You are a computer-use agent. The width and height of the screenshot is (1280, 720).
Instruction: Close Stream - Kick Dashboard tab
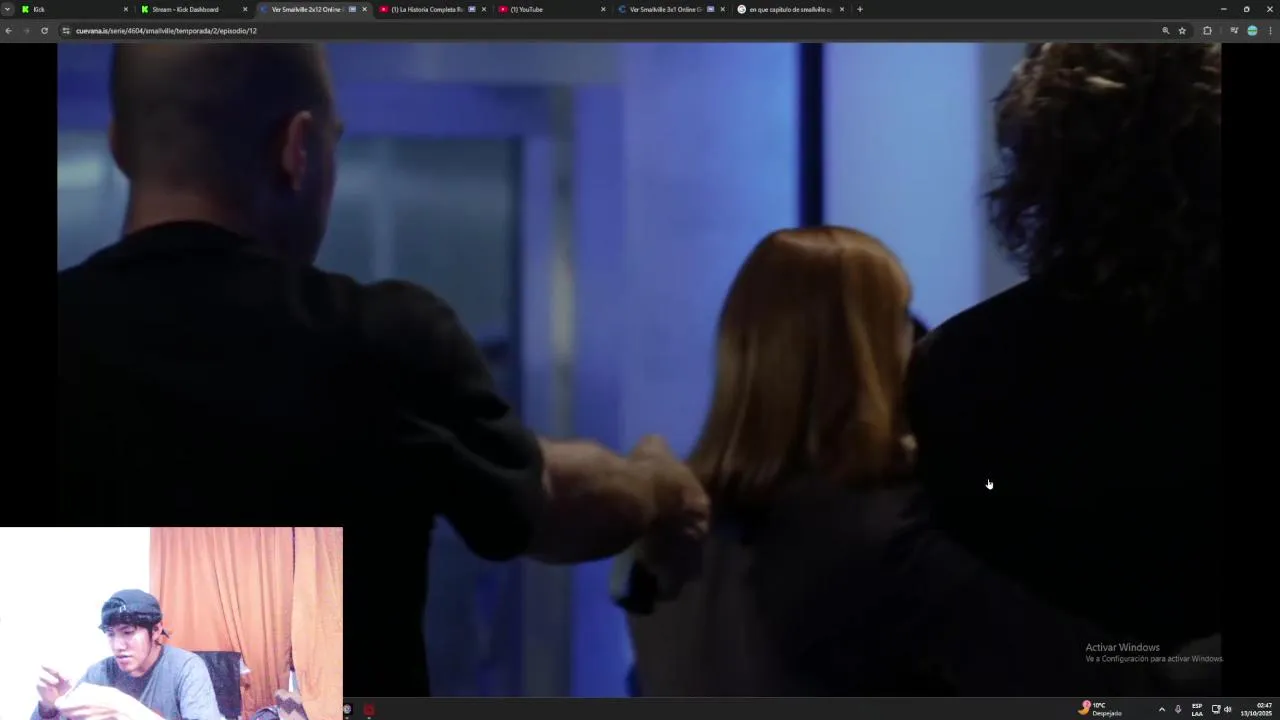pyautogui.click(x=244, y=9)
